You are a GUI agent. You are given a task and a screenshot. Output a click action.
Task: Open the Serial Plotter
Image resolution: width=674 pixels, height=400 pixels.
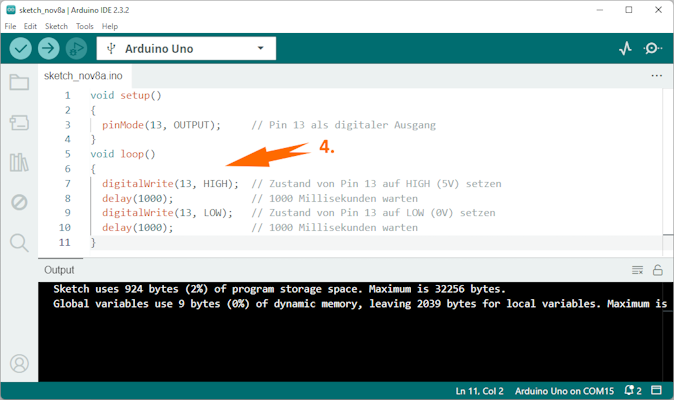coord(625,48)
